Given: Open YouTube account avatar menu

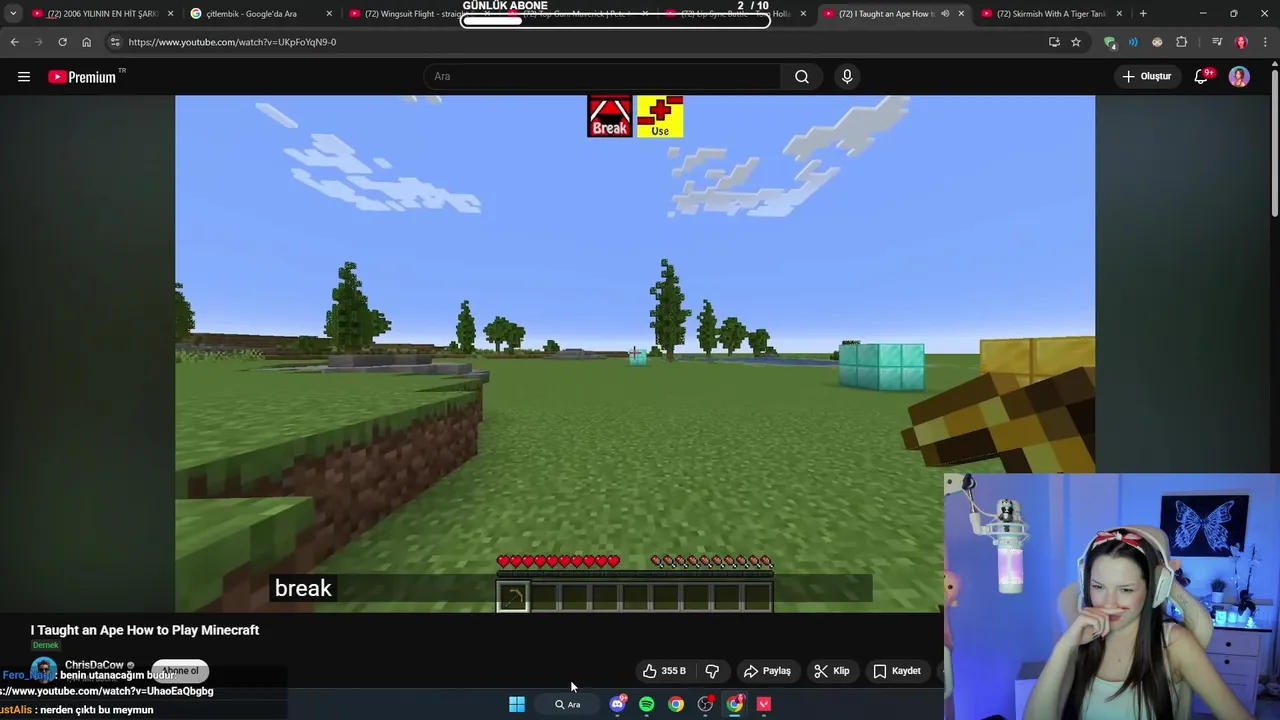Looking at the screenshot, I should click(1239, 77).
